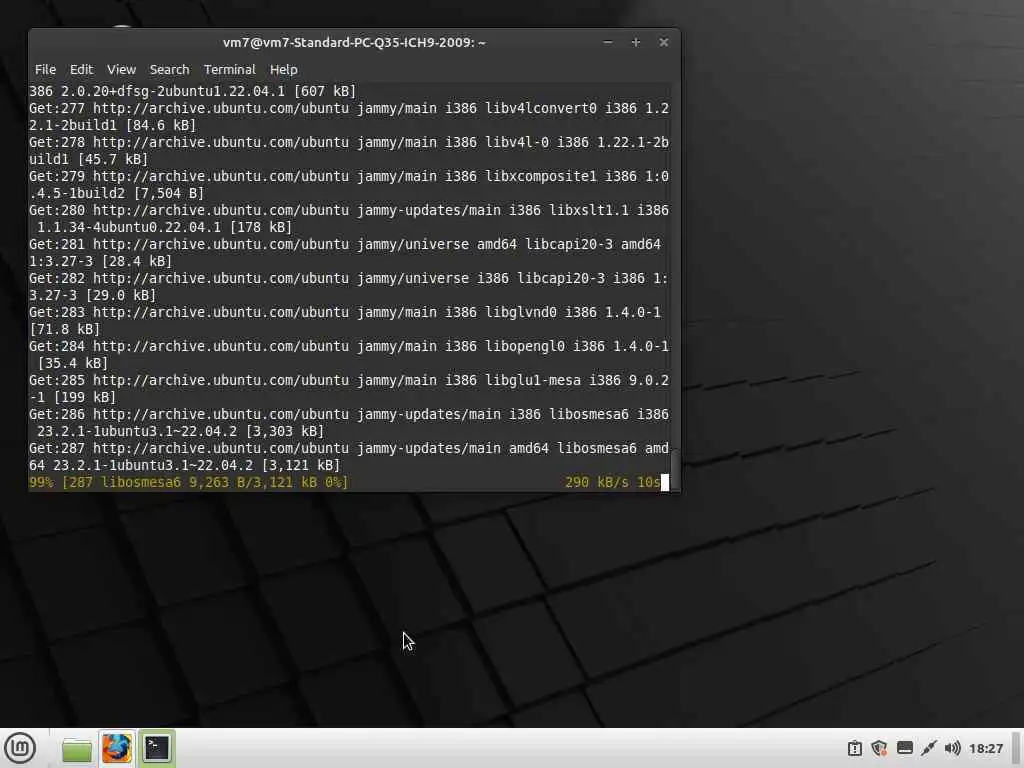The width and height of the screenshot is (1024, 768).
Task: Click the show desktop strip at panel edge
Action: pyautogui.click(x=1017, y=748)
